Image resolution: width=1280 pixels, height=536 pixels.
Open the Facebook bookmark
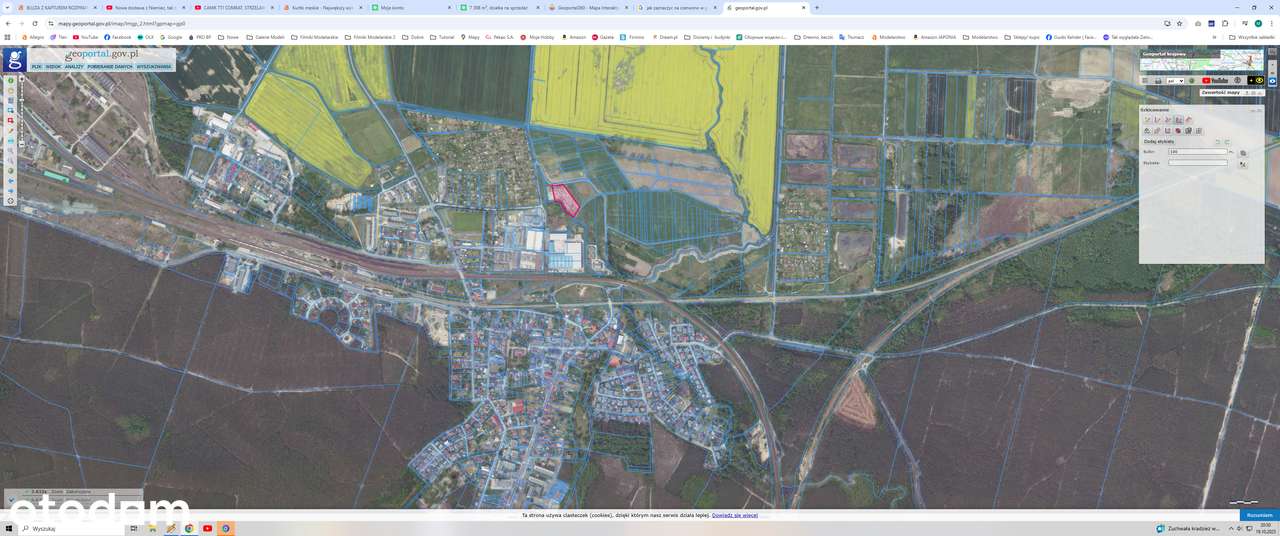[x=118, y=37]
